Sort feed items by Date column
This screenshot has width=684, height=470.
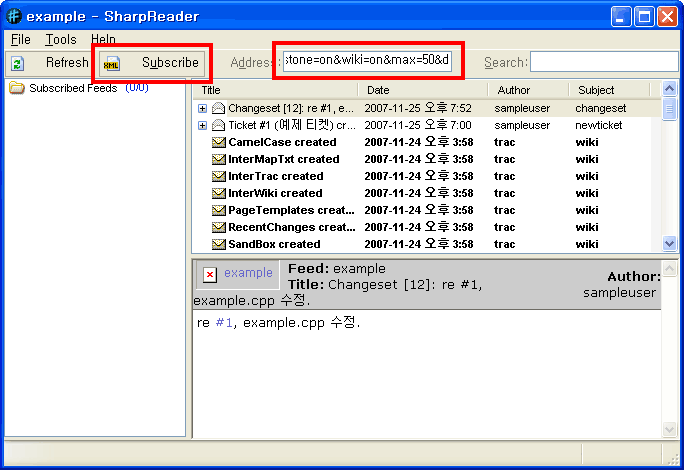pyautogui.click(x=424, y=90)
